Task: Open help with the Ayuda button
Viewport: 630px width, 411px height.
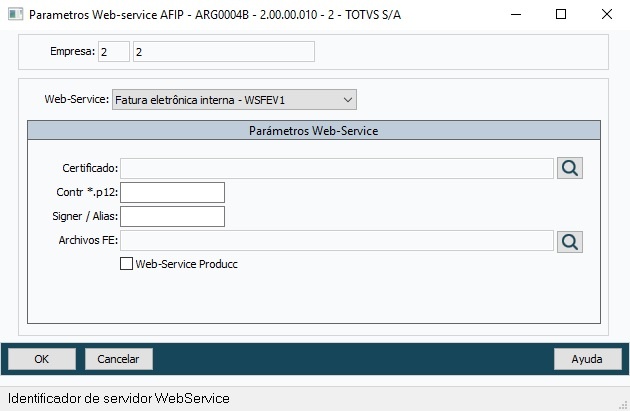Action: click(x=587, y=358)
